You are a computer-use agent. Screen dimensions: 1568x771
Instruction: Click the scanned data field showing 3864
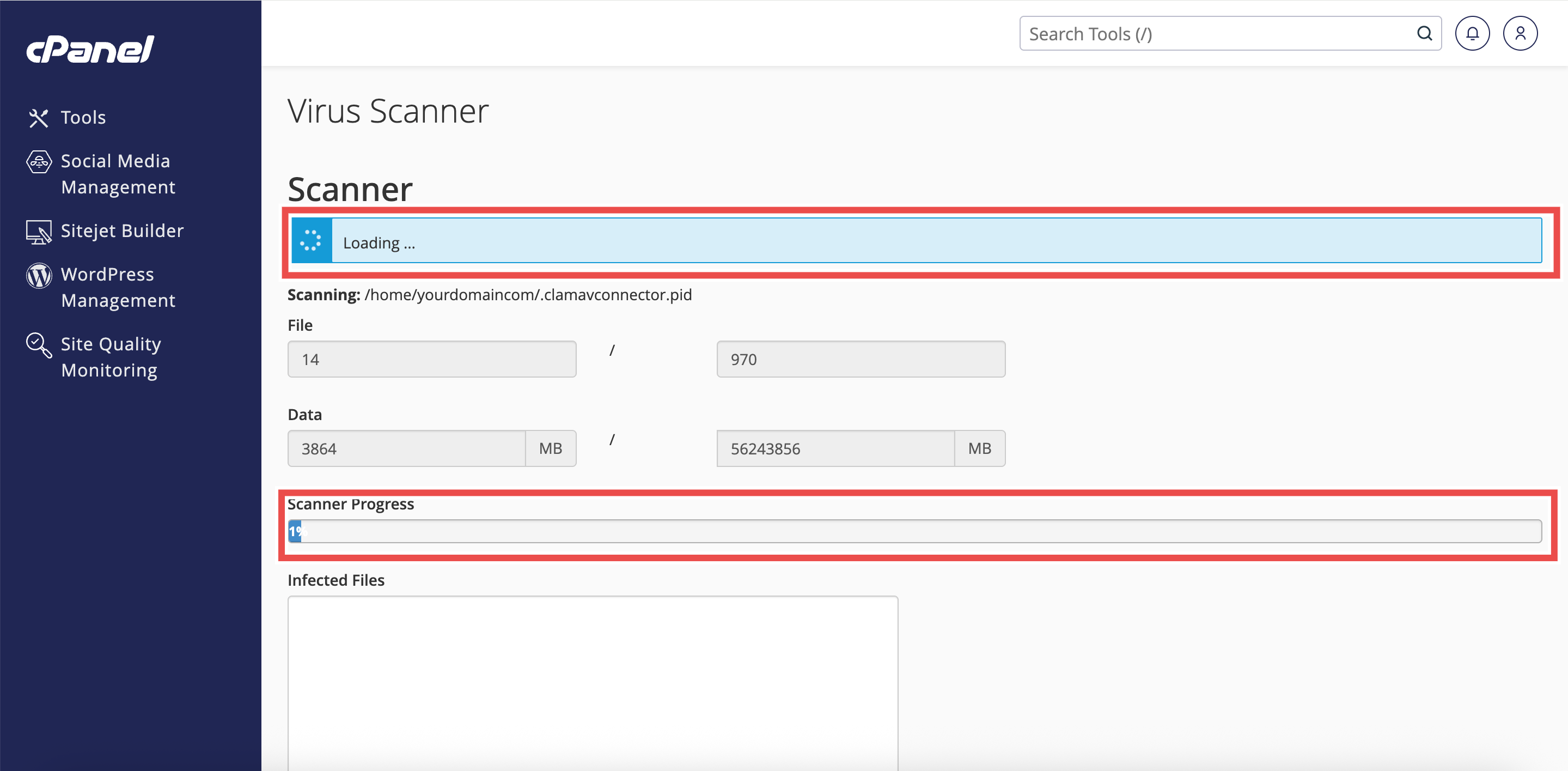click(406, 449)
